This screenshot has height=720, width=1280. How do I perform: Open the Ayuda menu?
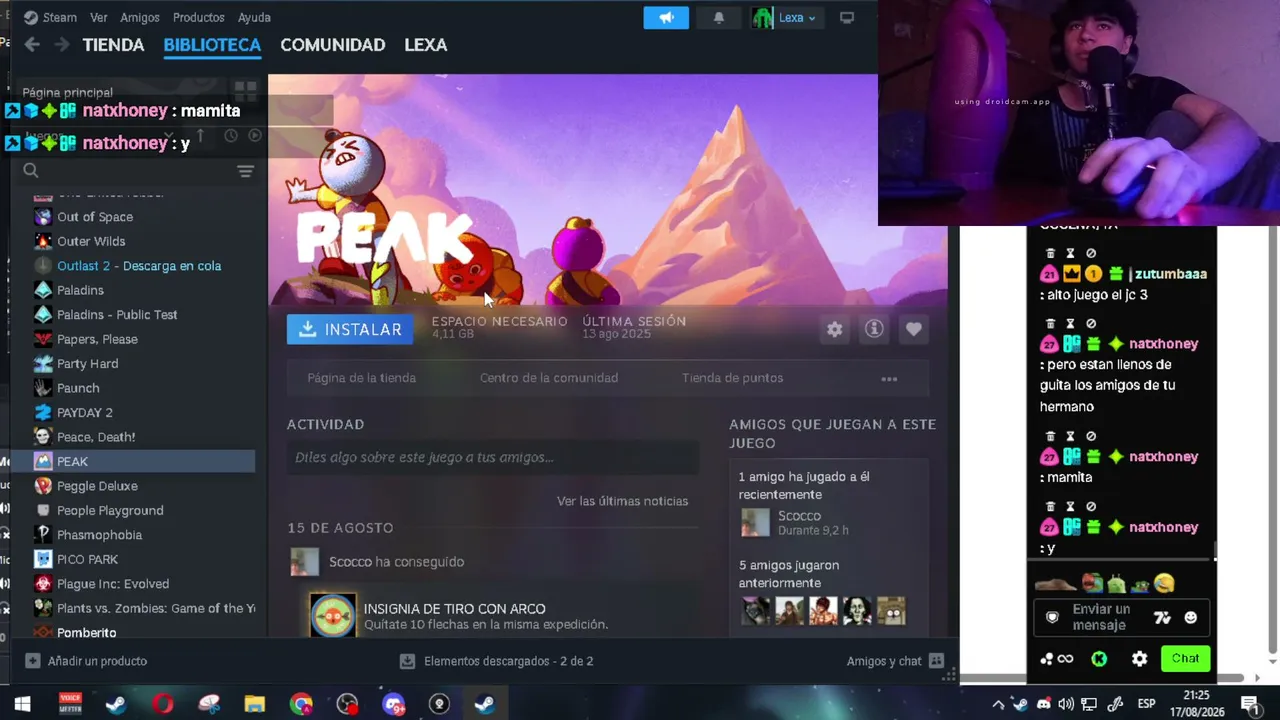pyautogui.click(x=254, y=17)
